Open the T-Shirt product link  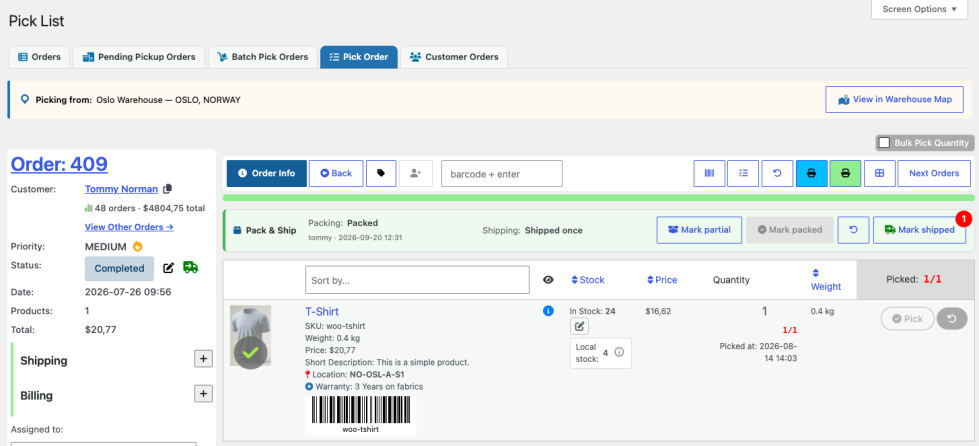[x=322, y=312]
